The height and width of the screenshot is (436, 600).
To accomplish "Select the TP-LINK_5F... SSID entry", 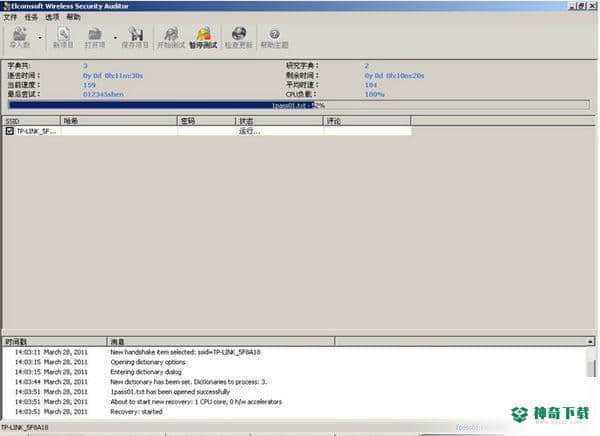I will [36, 131].
